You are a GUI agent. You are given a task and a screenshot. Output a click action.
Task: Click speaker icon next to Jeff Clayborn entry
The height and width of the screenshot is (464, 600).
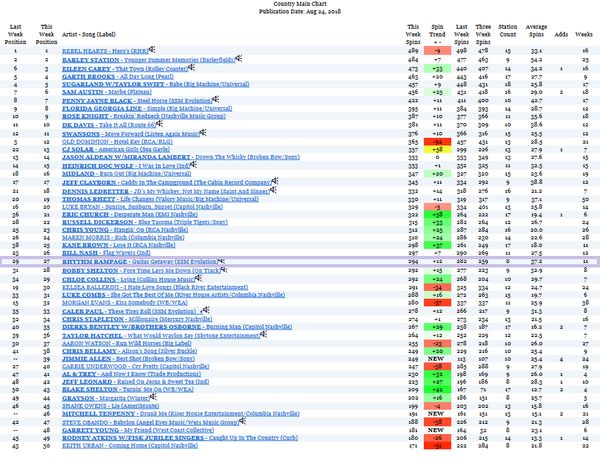[x=275, y=181]
